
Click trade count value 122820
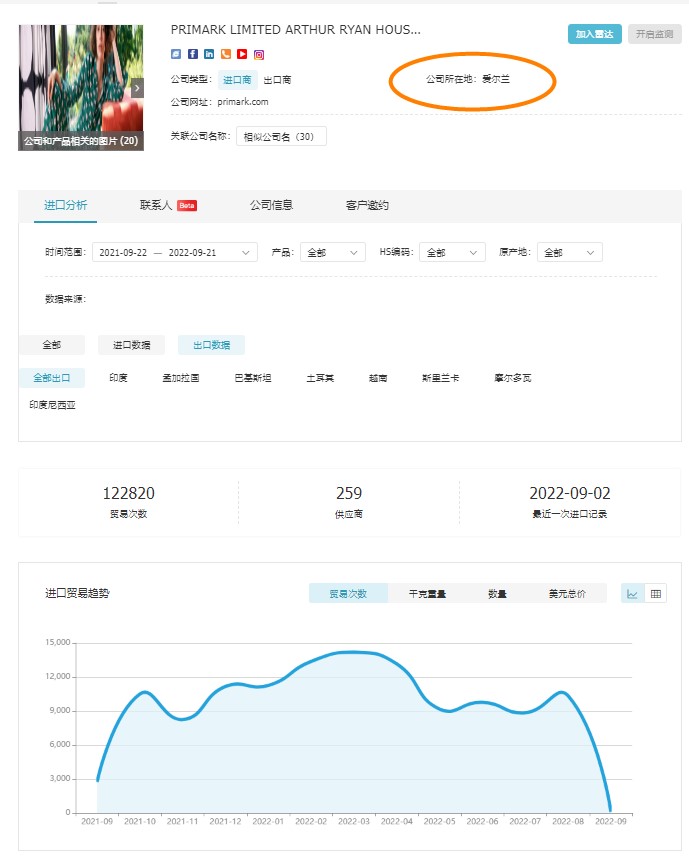(x=129, y=494)
